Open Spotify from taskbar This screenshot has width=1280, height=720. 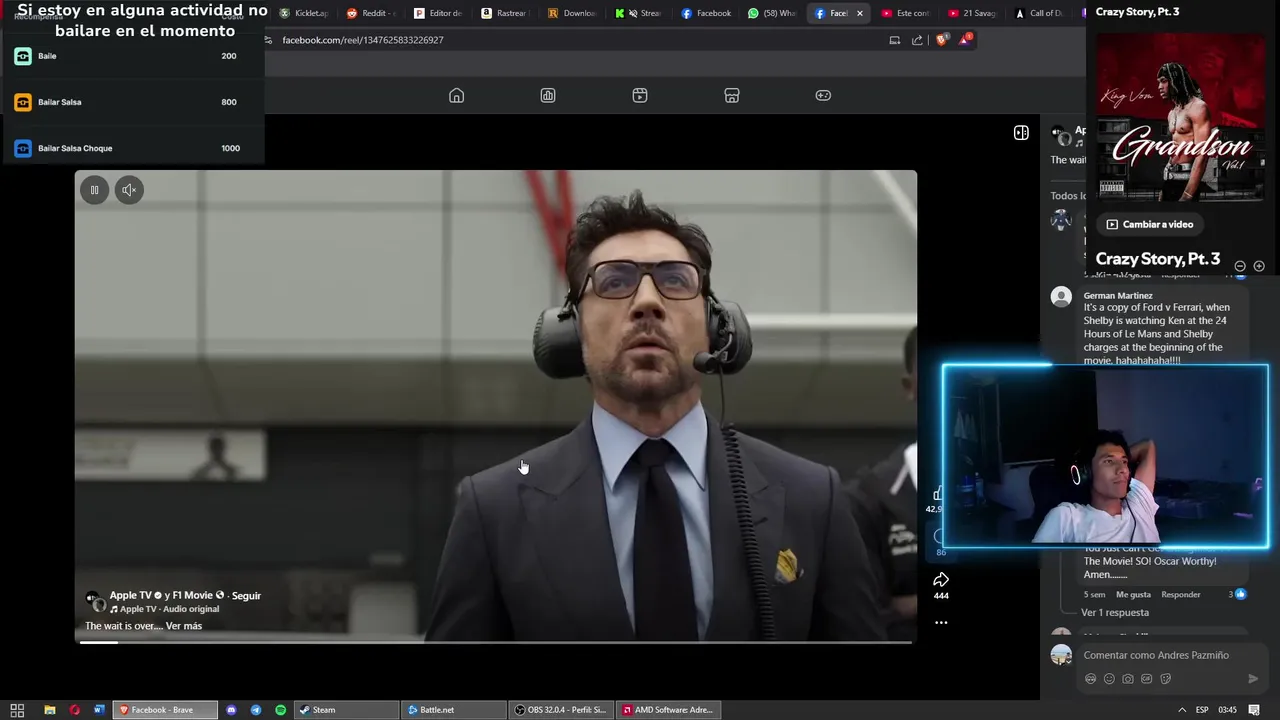[x=280, y=710]
